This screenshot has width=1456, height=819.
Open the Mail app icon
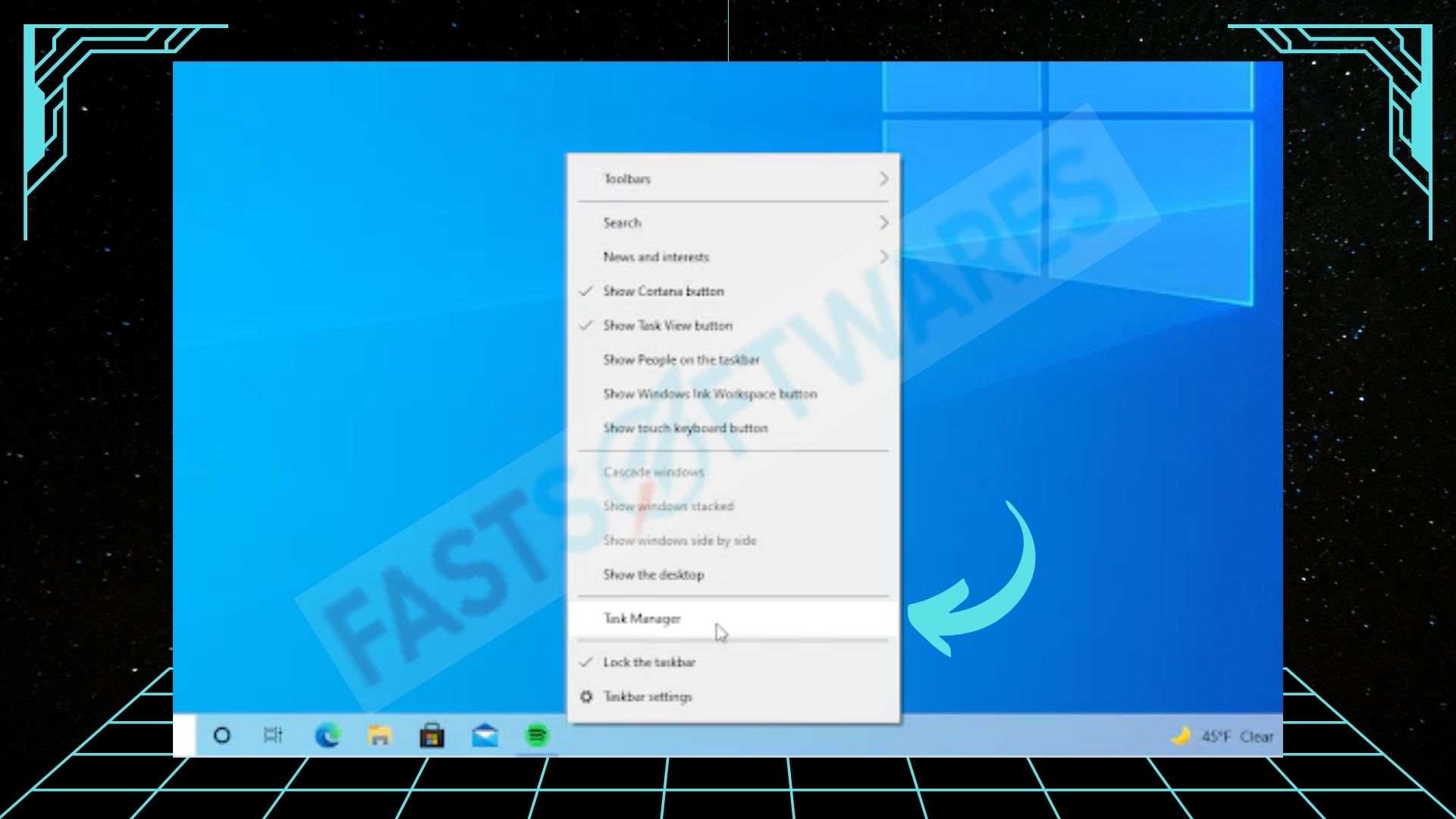(x=485, y=735)
